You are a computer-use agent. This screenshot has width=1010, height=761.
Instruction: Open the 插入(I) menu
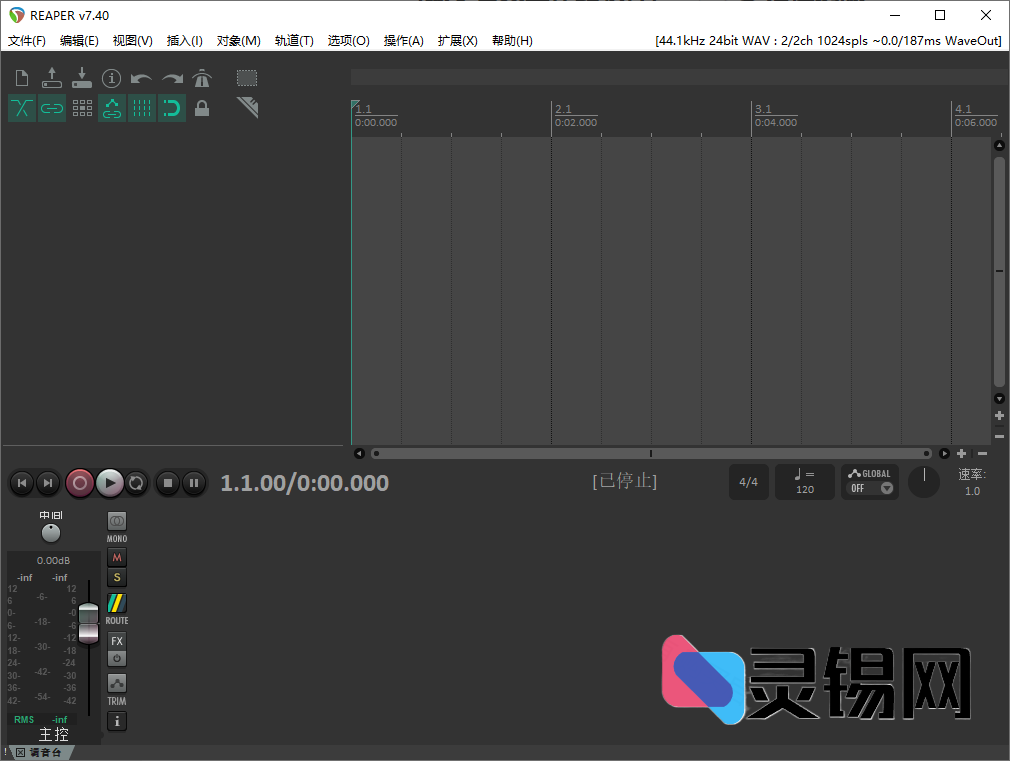[x=184, y=40]
